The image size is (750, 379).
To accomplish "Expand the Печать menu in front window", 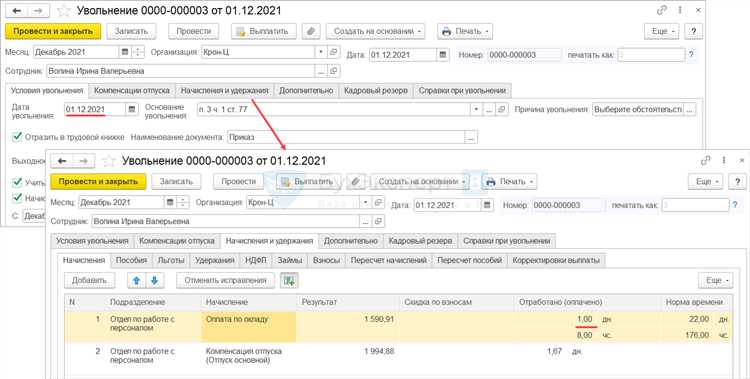I will click(510, 182).
